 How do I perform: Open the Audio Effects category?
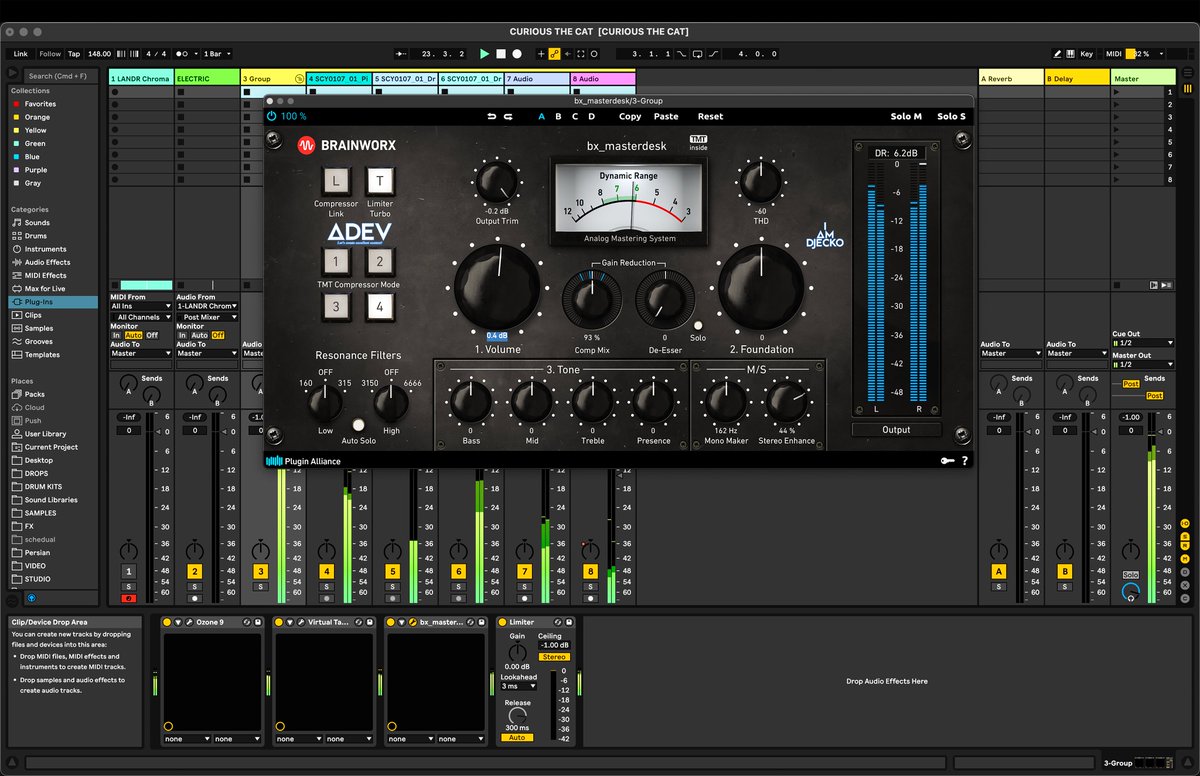pos(48,262)
